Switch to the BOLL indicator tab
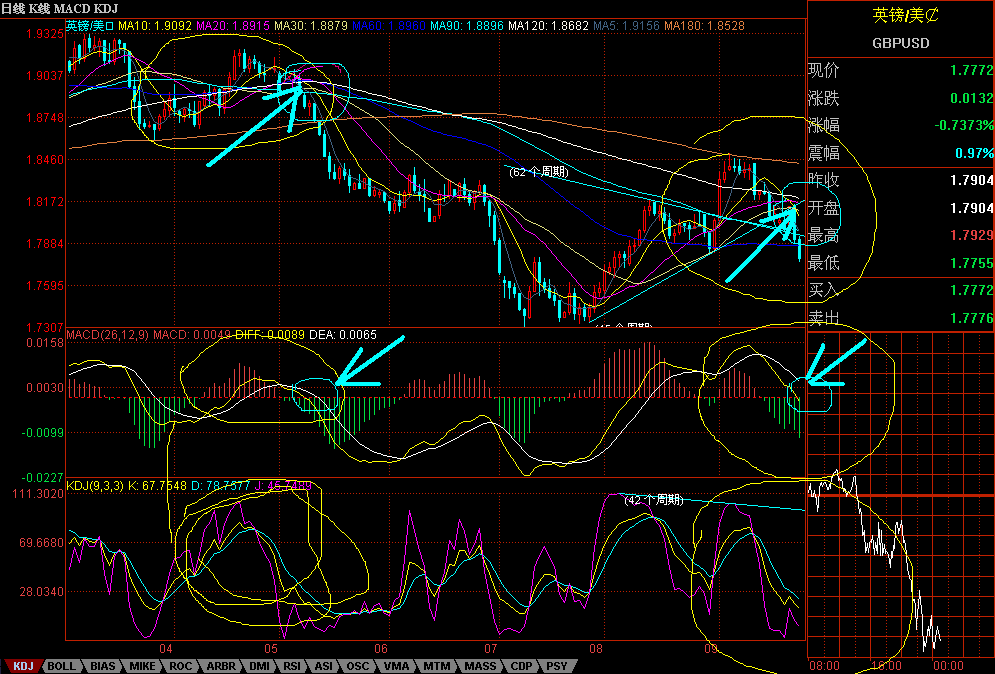Viewport: 995px width, 674px height. pos(62,666)
